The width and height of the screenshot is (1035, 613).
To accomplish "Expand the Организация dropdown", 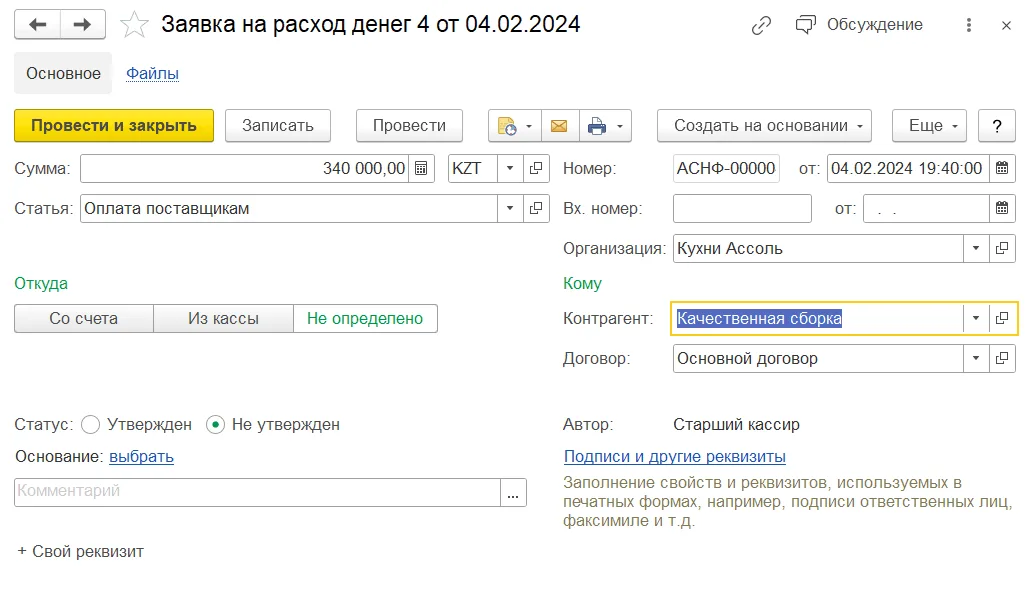I will [976, 249].
